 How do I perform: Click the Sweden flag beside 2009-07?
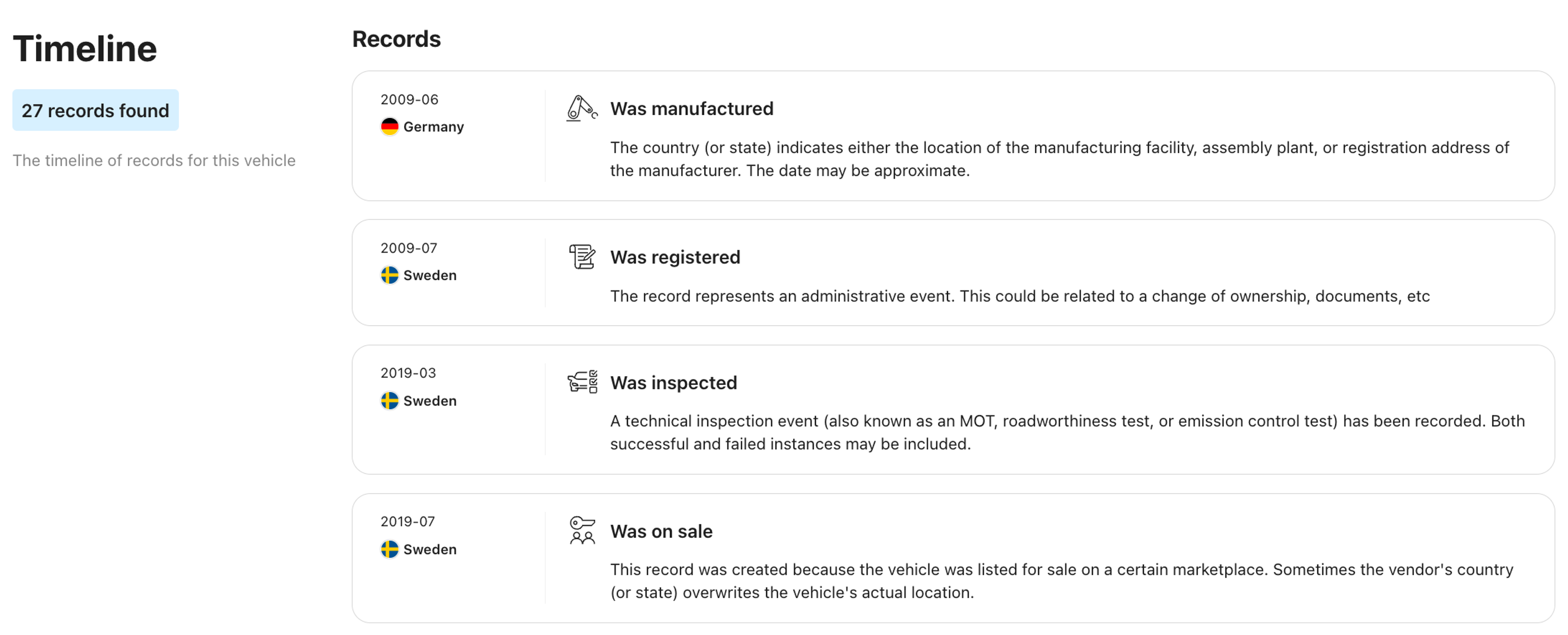pyautogui.click(x=390, y=275)
